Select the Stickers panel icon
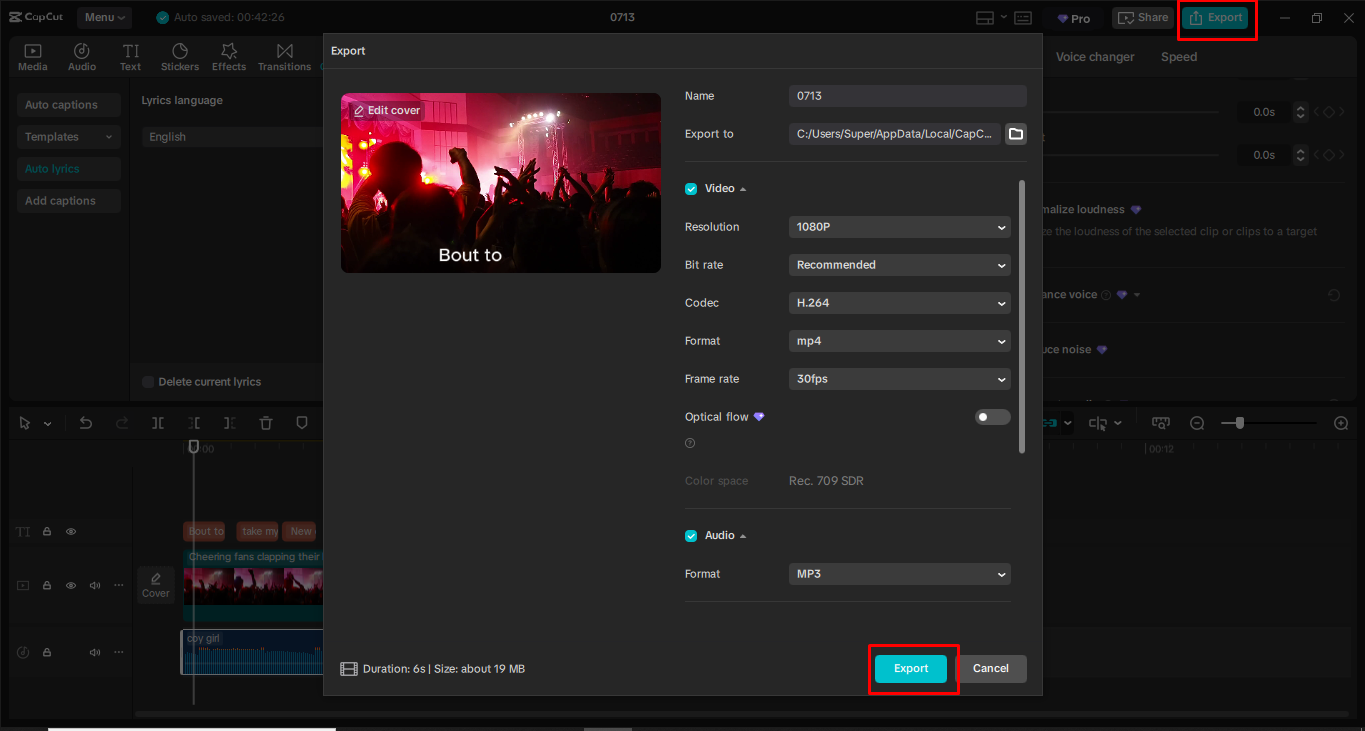 [179, 55]
